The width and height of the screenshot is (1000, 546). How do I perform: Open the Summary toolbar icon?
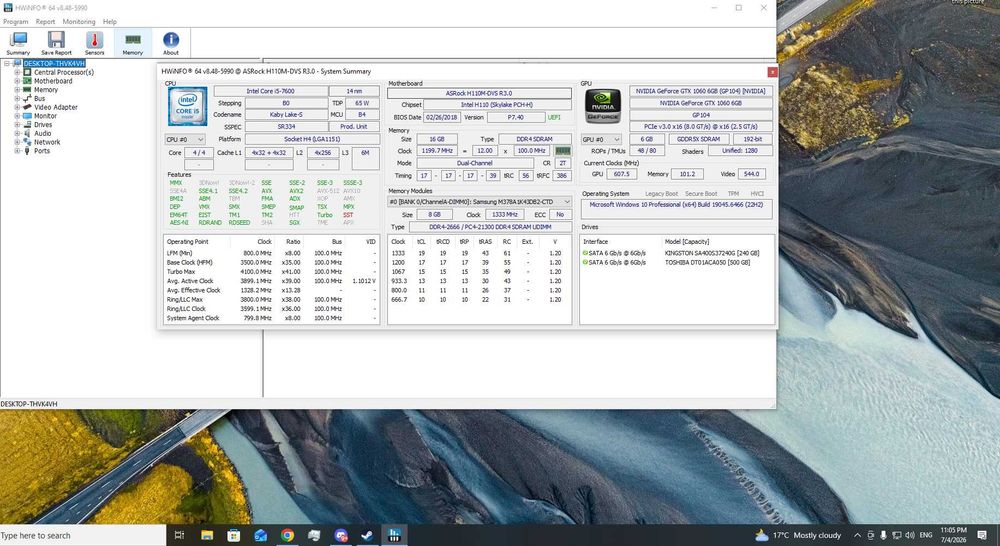[x=18, y=43]
